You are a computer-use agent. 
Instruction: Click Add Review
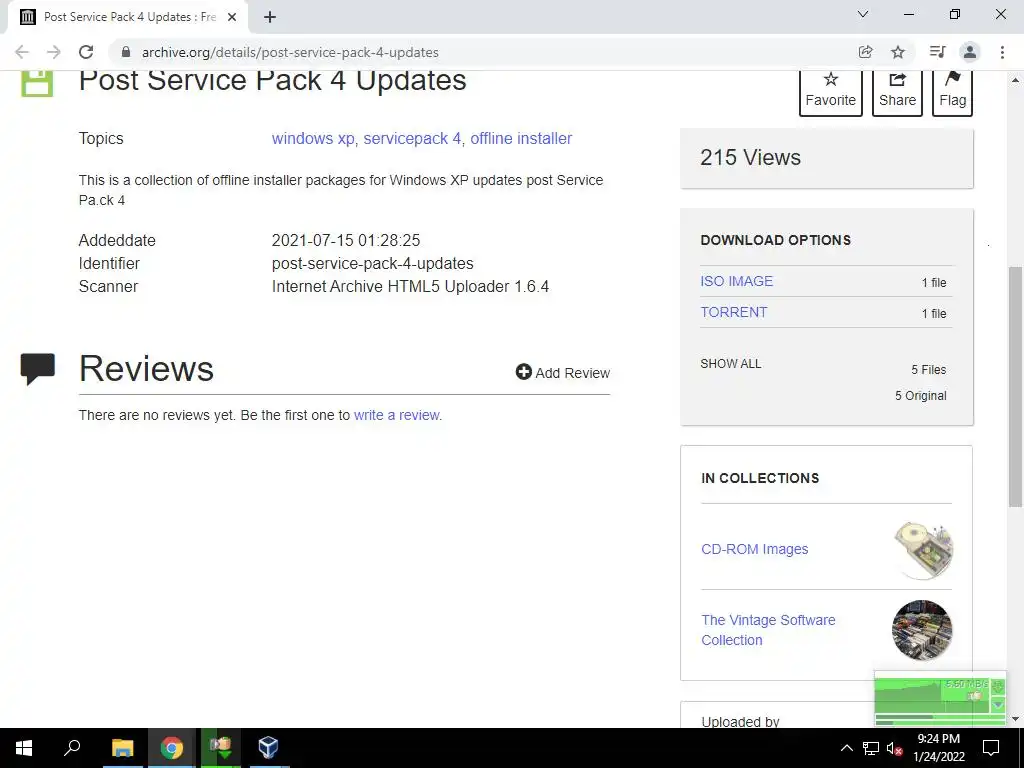click(563, 373)
